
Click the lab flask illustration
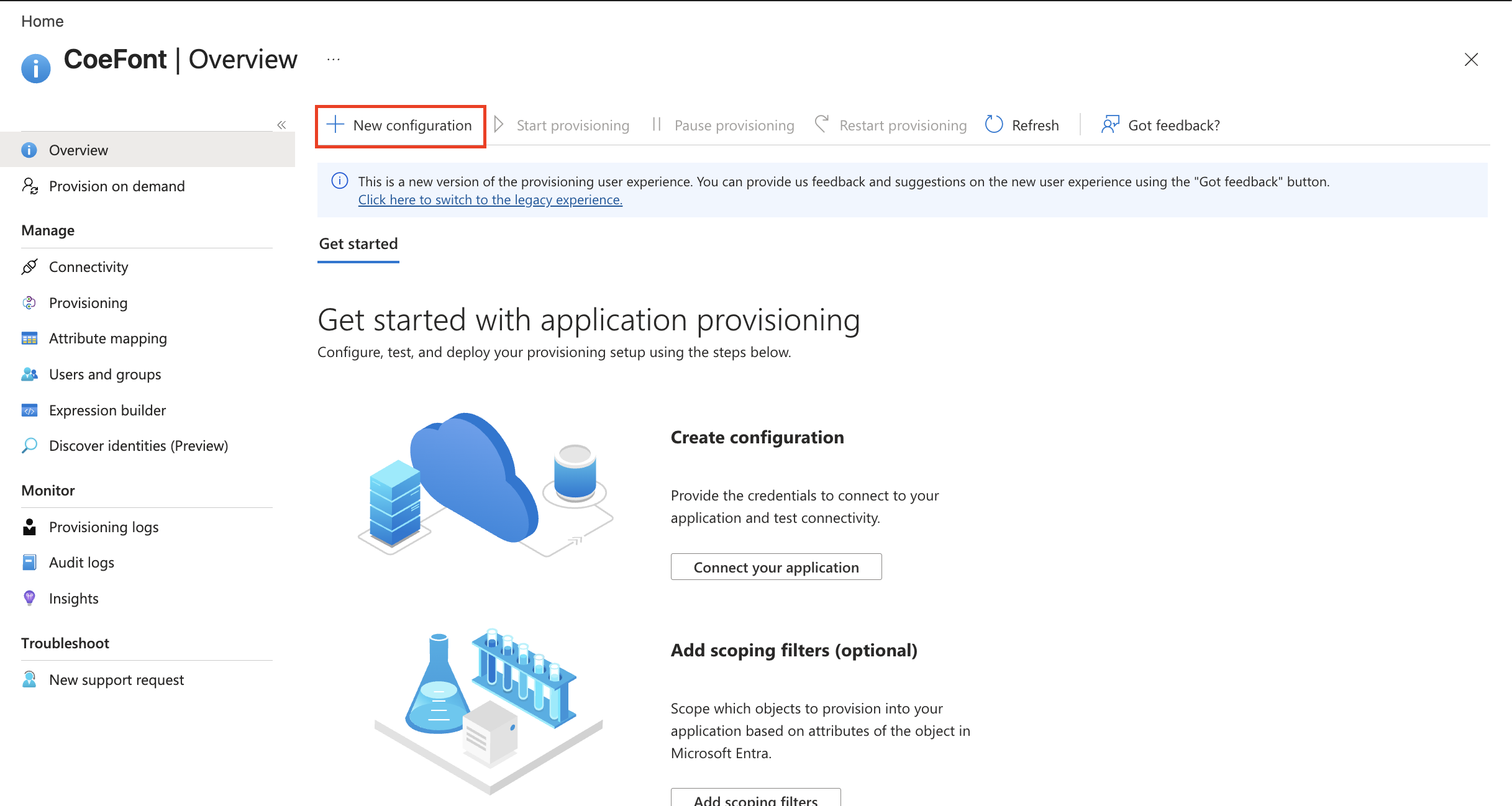(x=489, y=710)
